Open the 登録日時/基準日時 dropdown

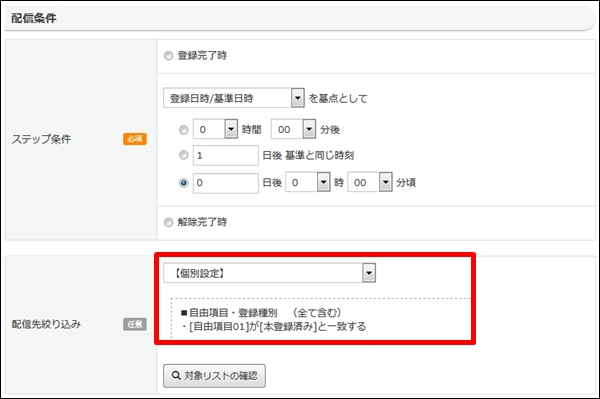pyautogui.click(x=234, y=98)
